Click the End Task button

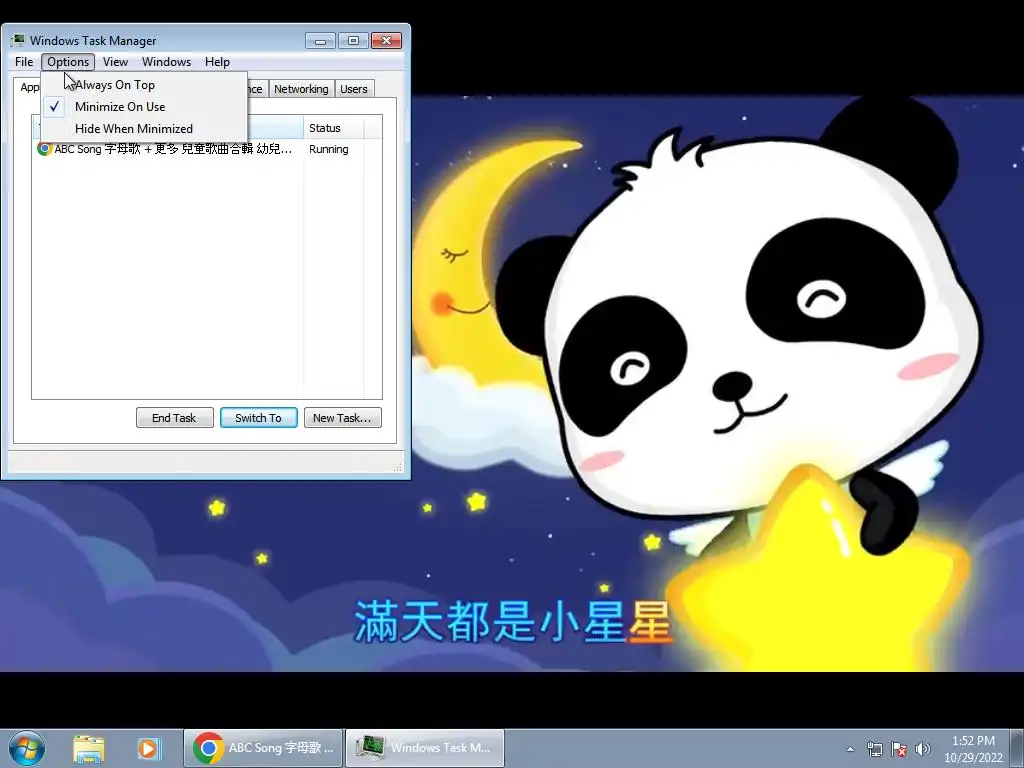tap(174, 418)
